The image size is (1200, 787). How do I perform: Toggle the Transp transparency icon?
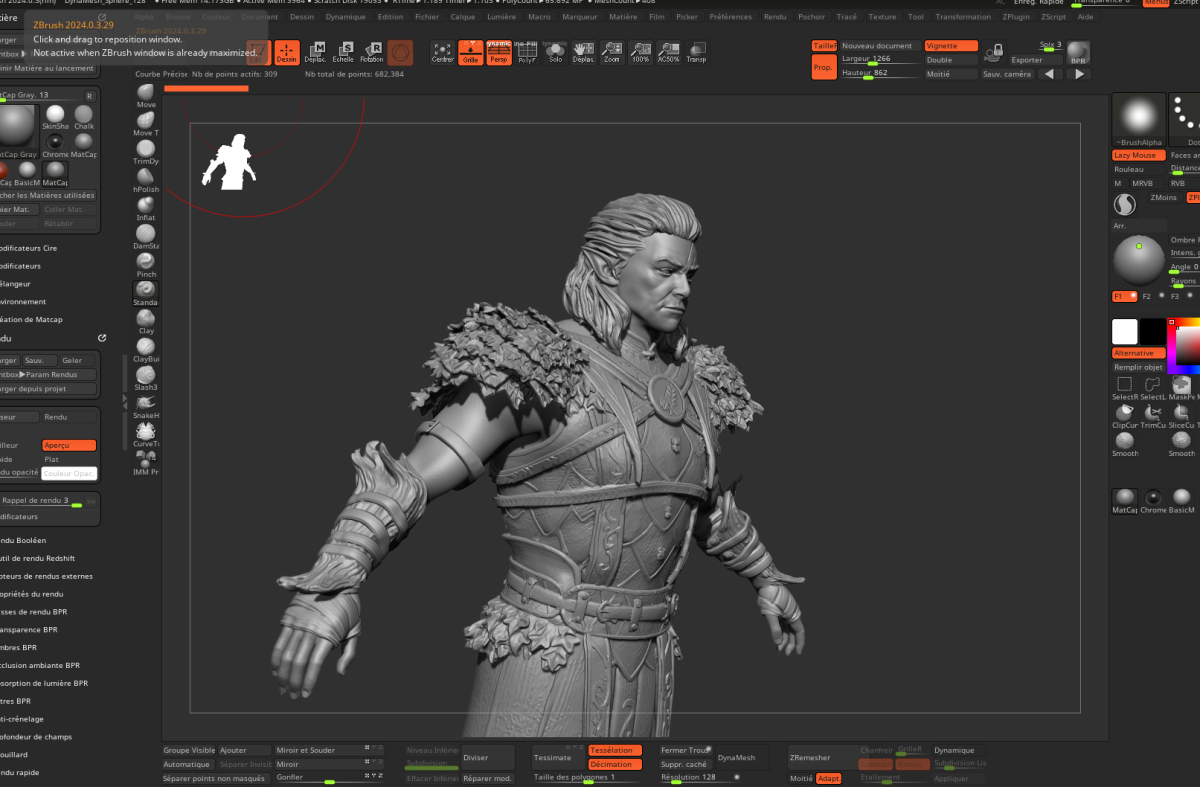pos(696,53)
